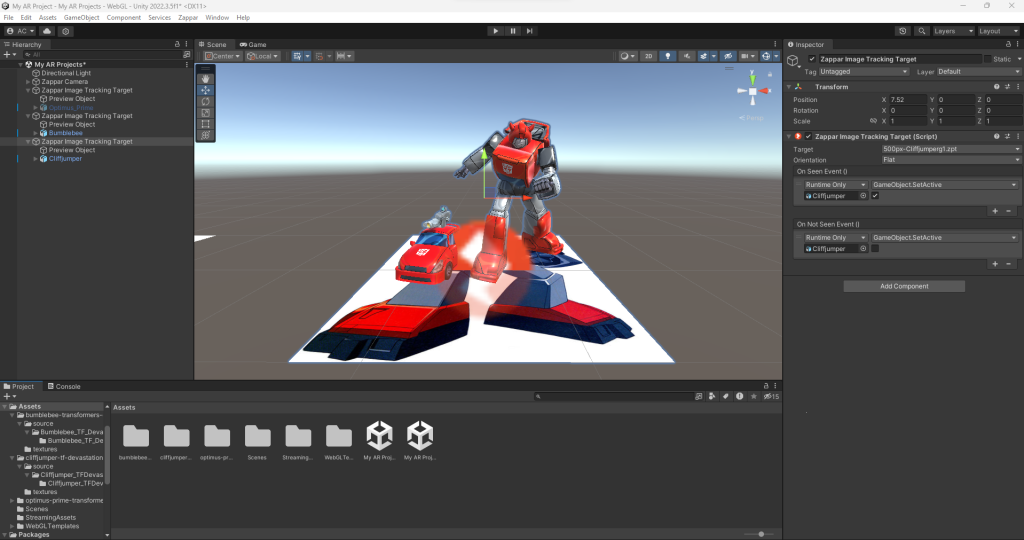Toggle scene lighting lightbulb icon
Viewport: 1024px width, 540px height.
[669, 56]
